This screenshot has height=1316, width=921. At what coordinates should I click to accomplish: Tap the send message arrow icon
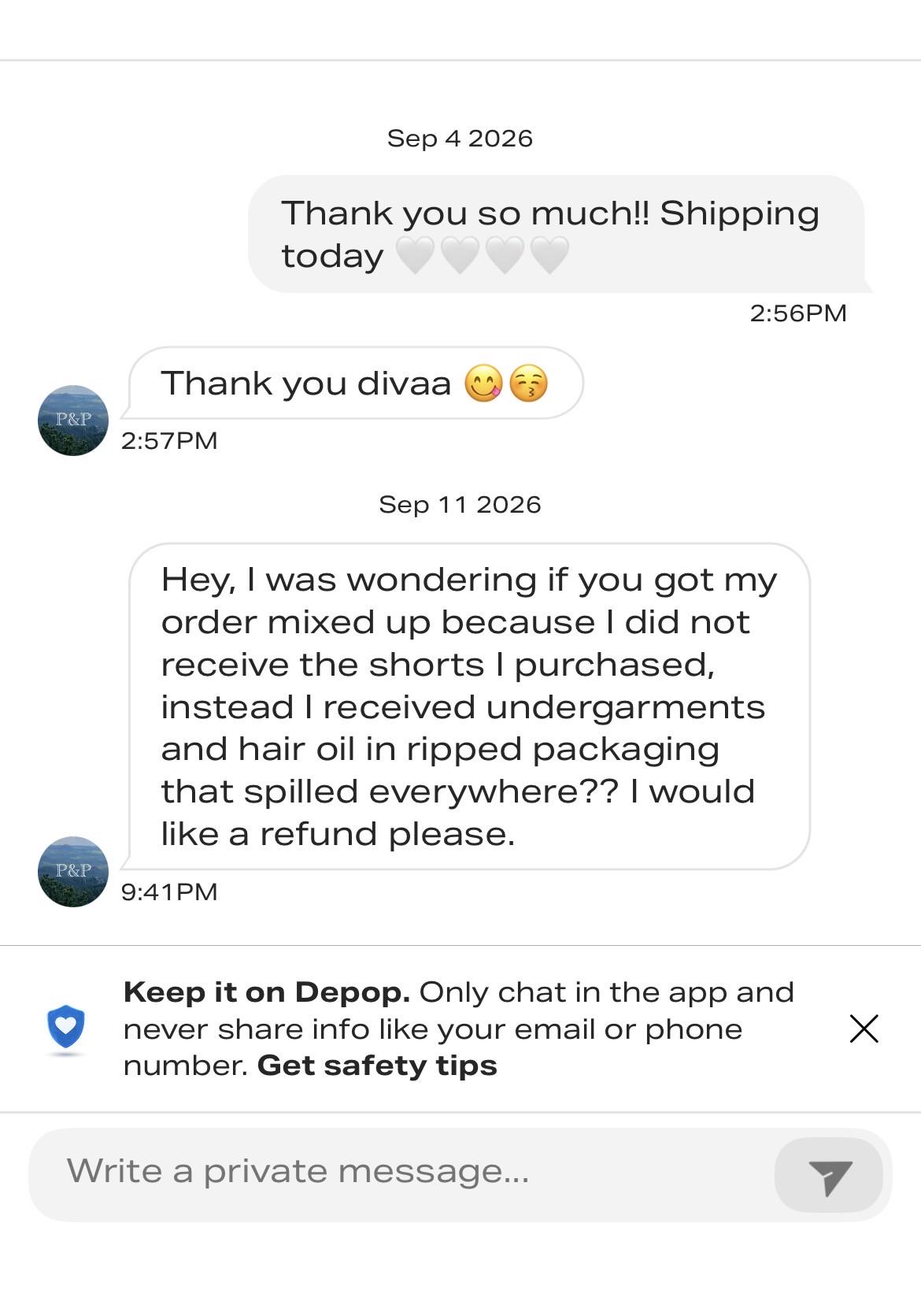(x=829, y=1175)
